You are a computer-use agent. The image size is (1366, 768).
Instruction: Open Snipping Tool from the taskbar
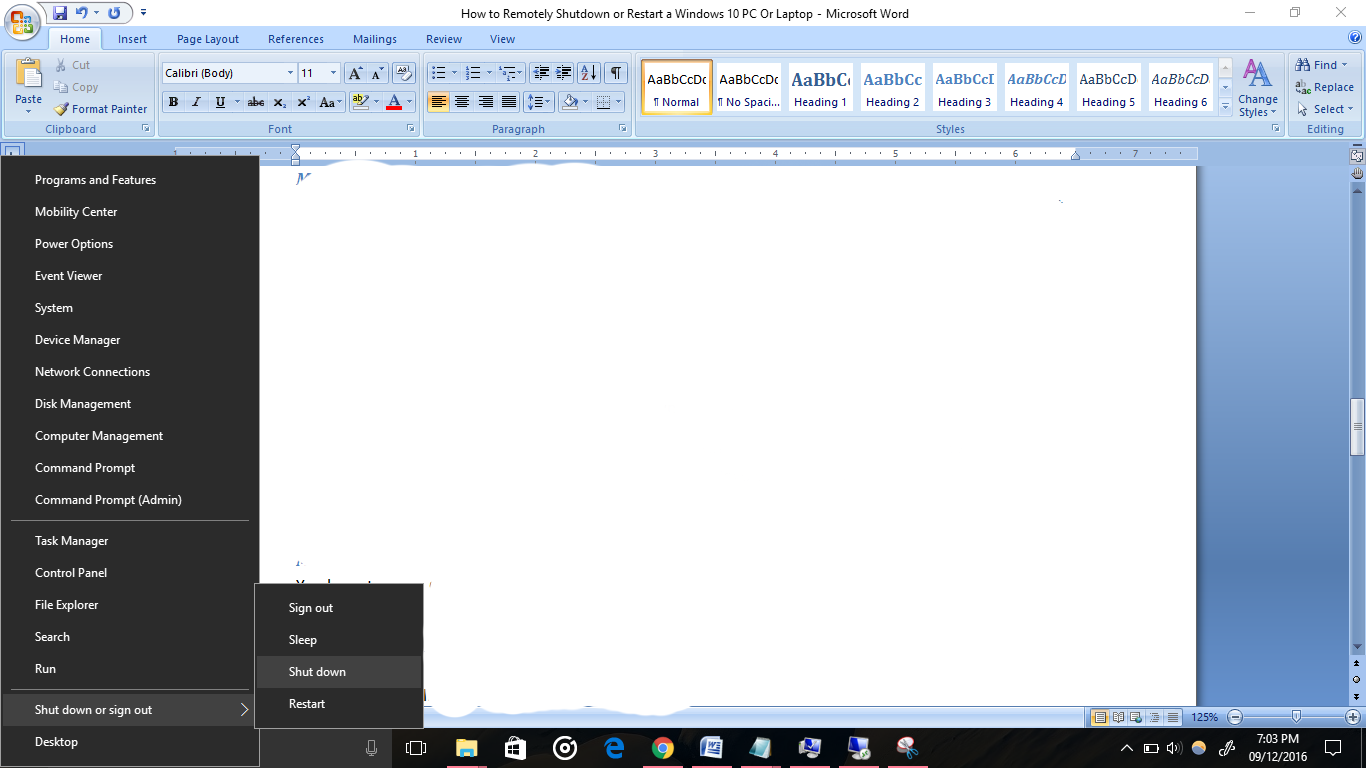pos(907,748)
